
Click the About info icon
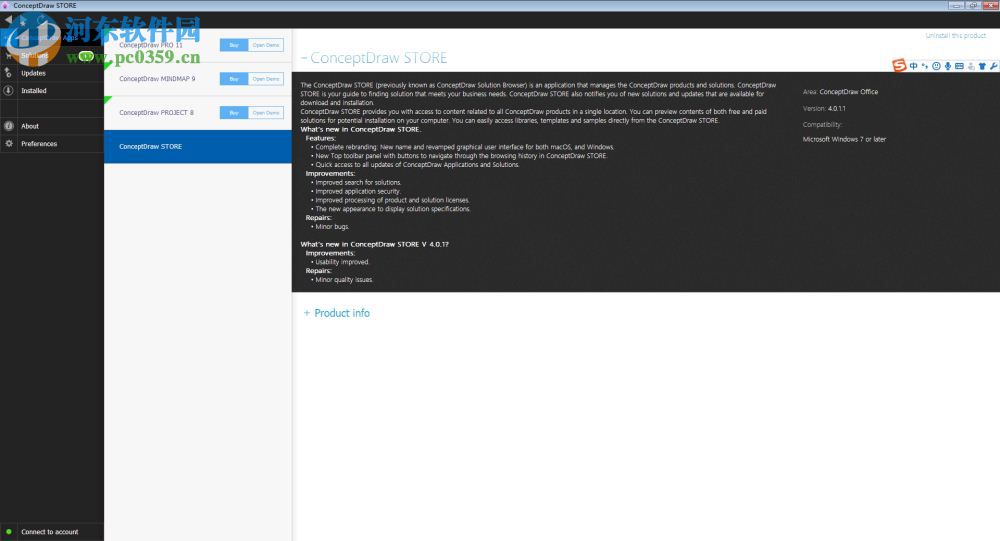8,126
